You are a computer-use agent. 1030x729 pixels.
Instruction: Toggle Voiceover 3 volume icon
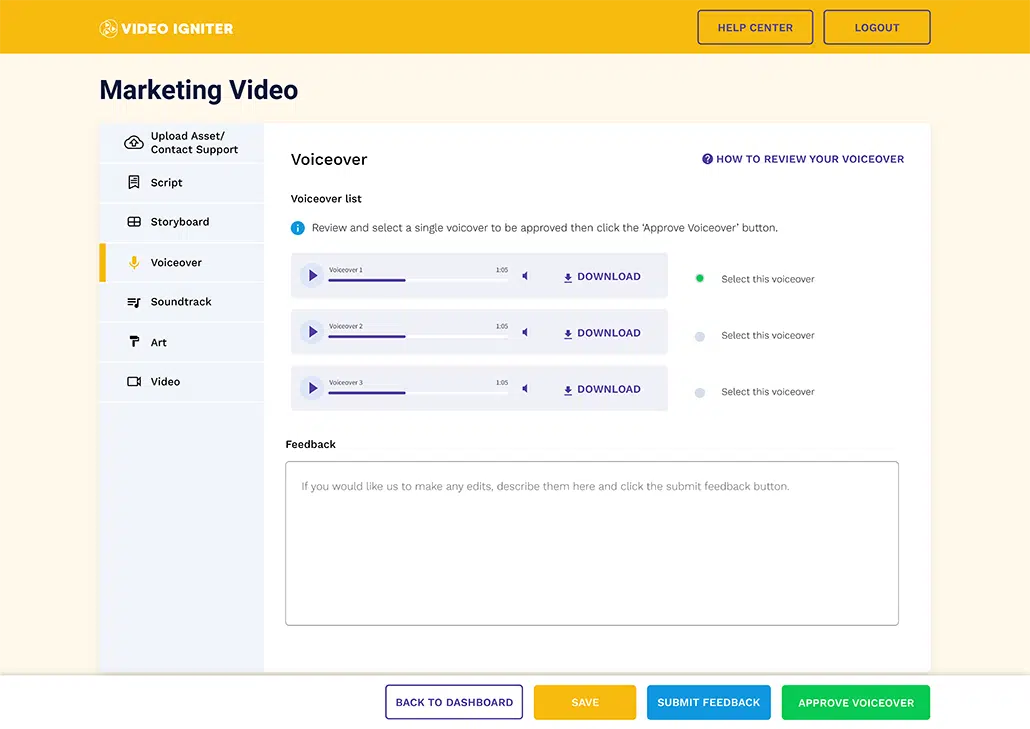(x=525, y=389)
